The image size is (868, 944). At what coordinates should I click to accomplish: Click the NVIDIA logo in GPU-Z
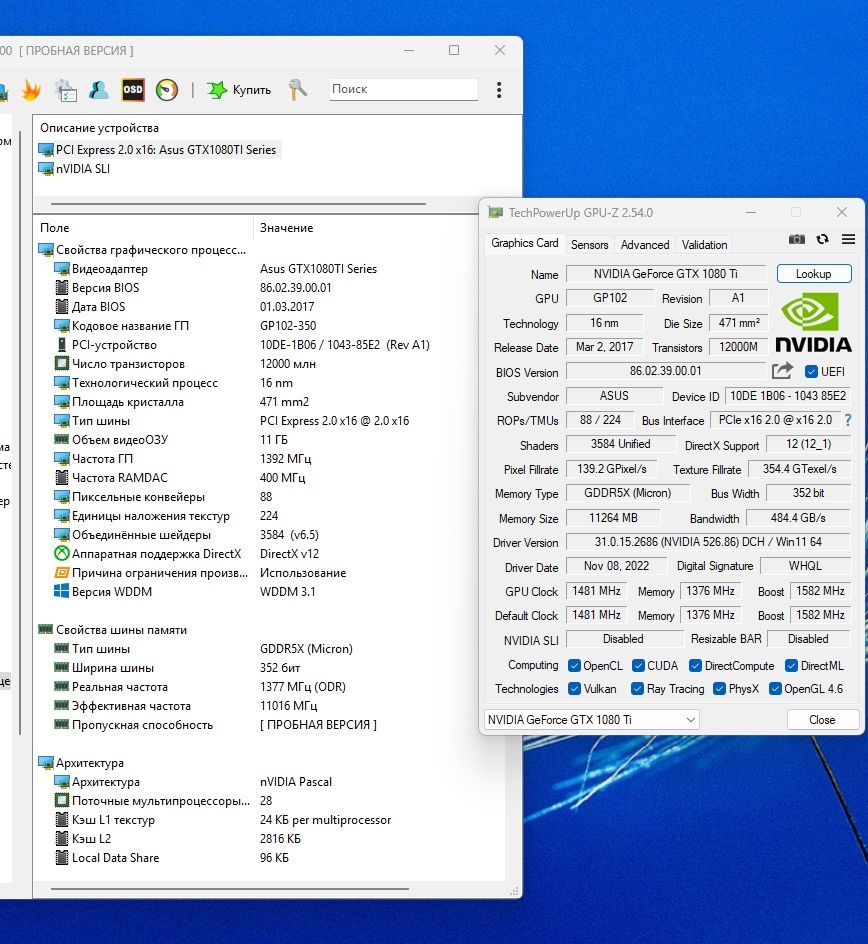click(813, 322)
